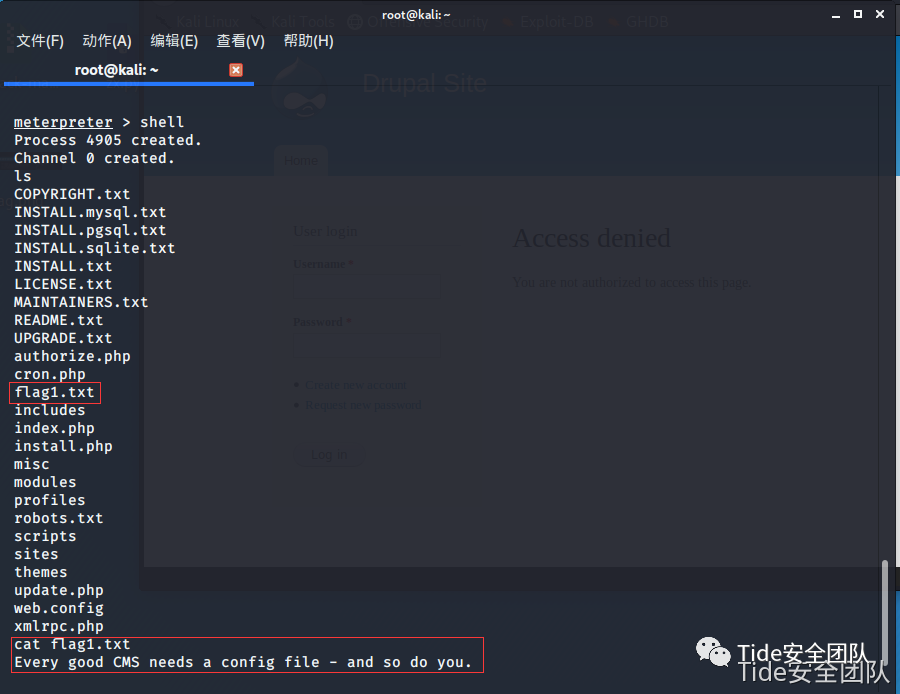The width and height of the screenshot is (900, 694).
Task: Open the GHDB bookmark in background browser
Action: 638,22
